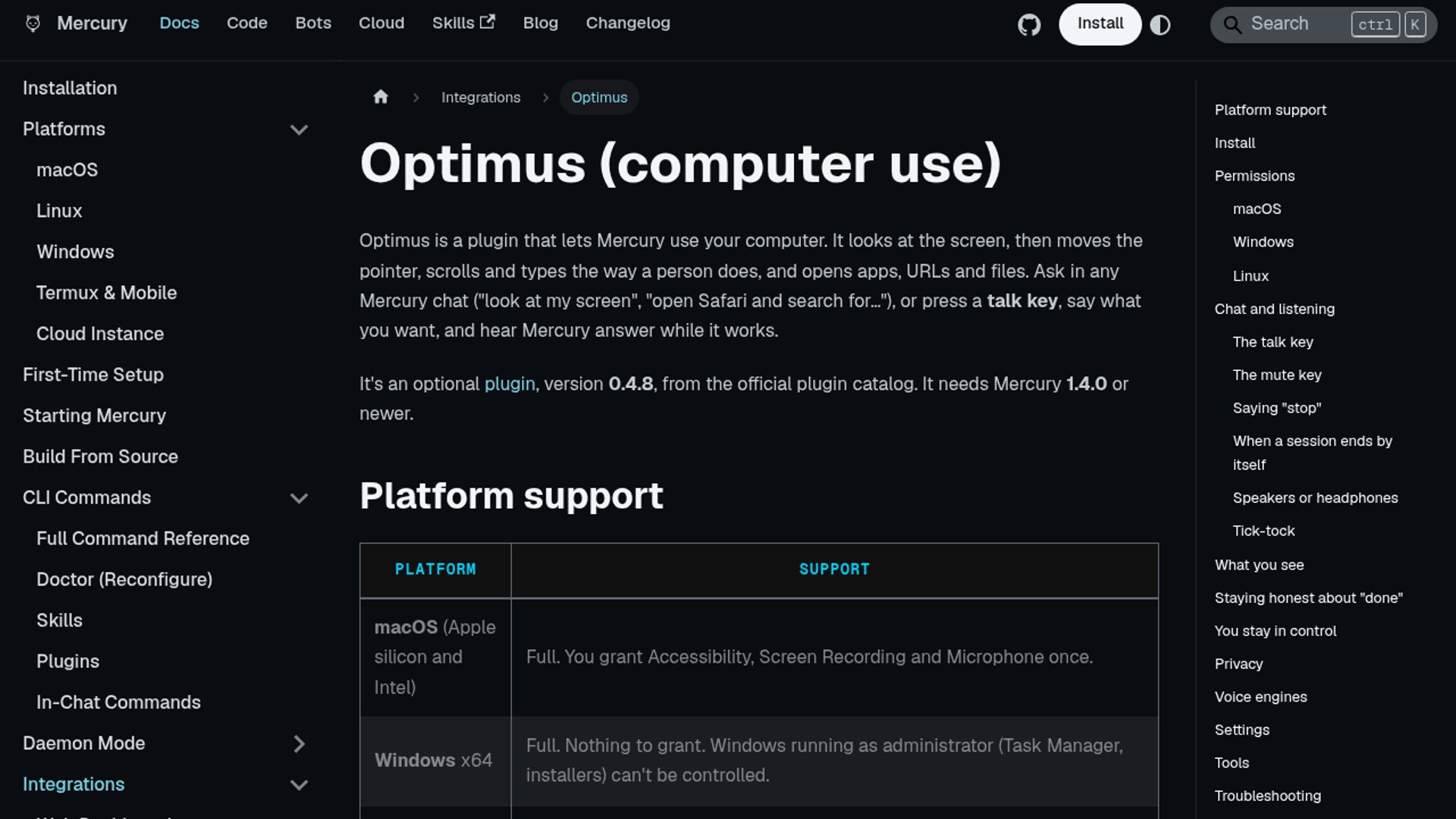Focus the Search input field
Image resolution: width=1456 pixels, height=819 pixels.
pos(1323,24)
